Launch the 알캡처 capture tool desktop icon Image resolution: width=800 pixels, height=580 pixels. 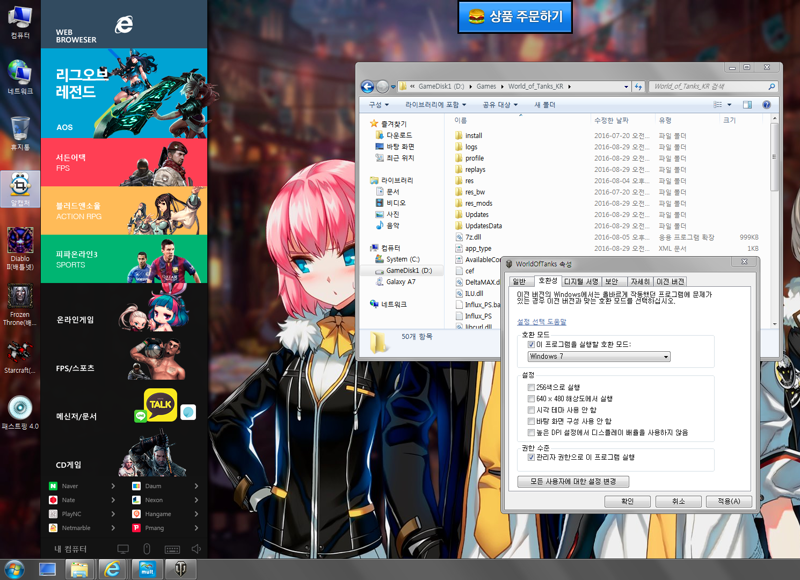[20, 189]
